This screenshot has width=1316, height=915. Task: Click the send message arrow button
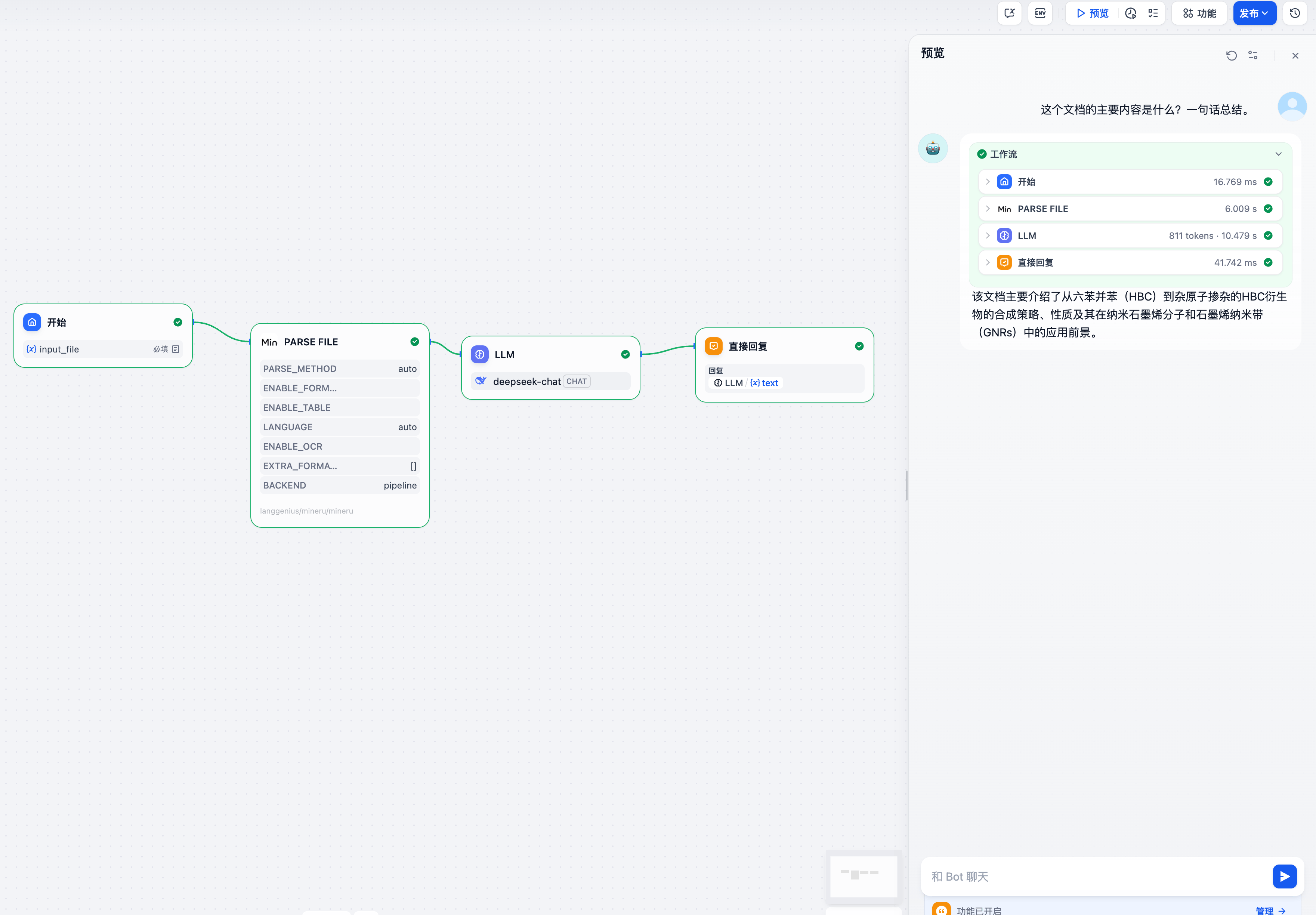point(1284,876)
